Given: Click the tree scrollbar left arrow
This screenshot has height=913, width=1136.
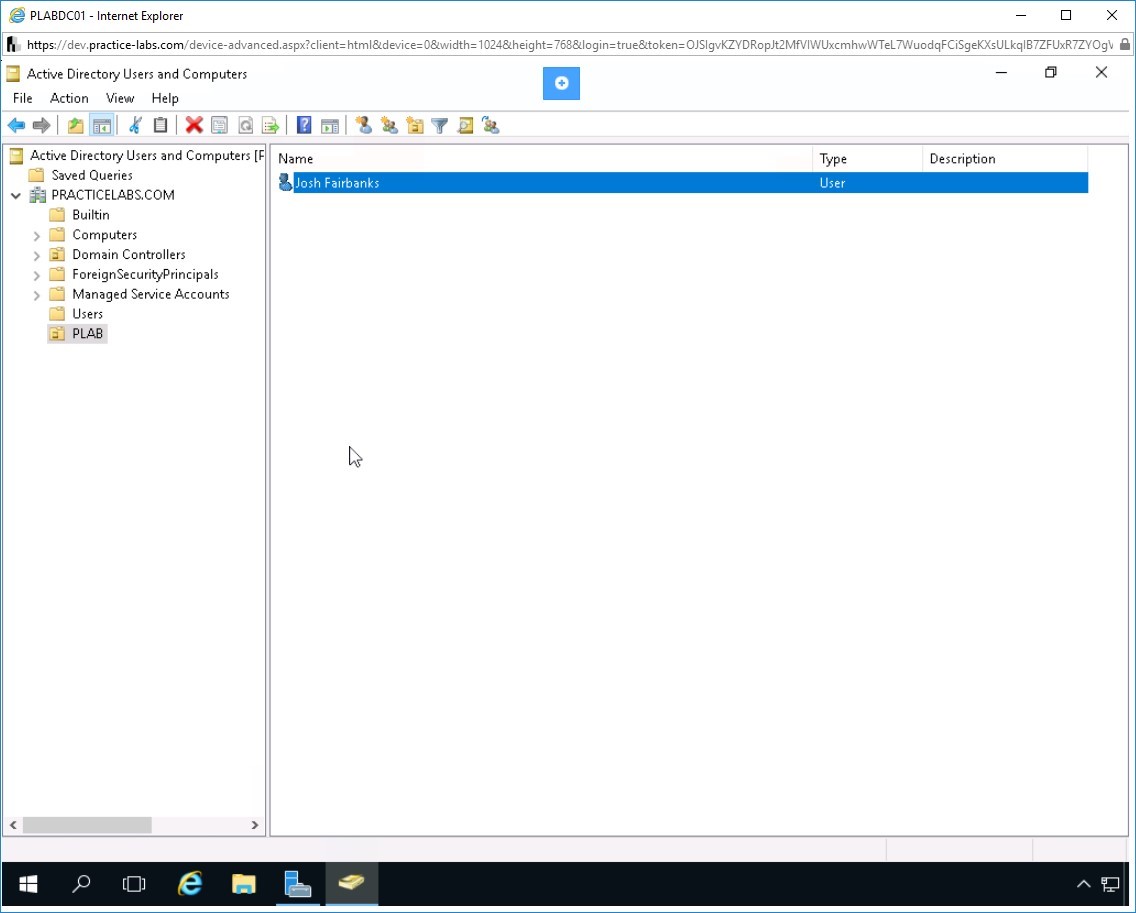Looking at the screenshot, I should pyautogui.click(x=13, y=825).
